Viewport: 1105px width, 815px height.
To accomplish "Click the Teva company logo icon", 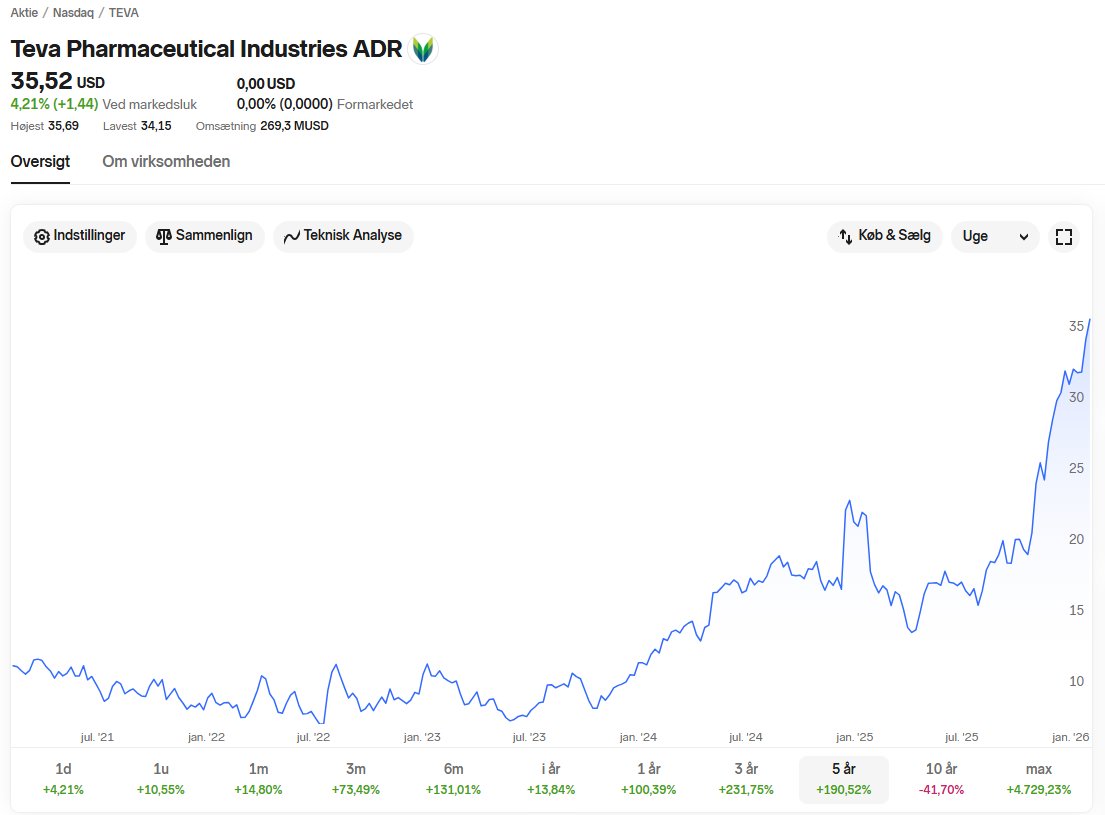I will coord(423,49).
